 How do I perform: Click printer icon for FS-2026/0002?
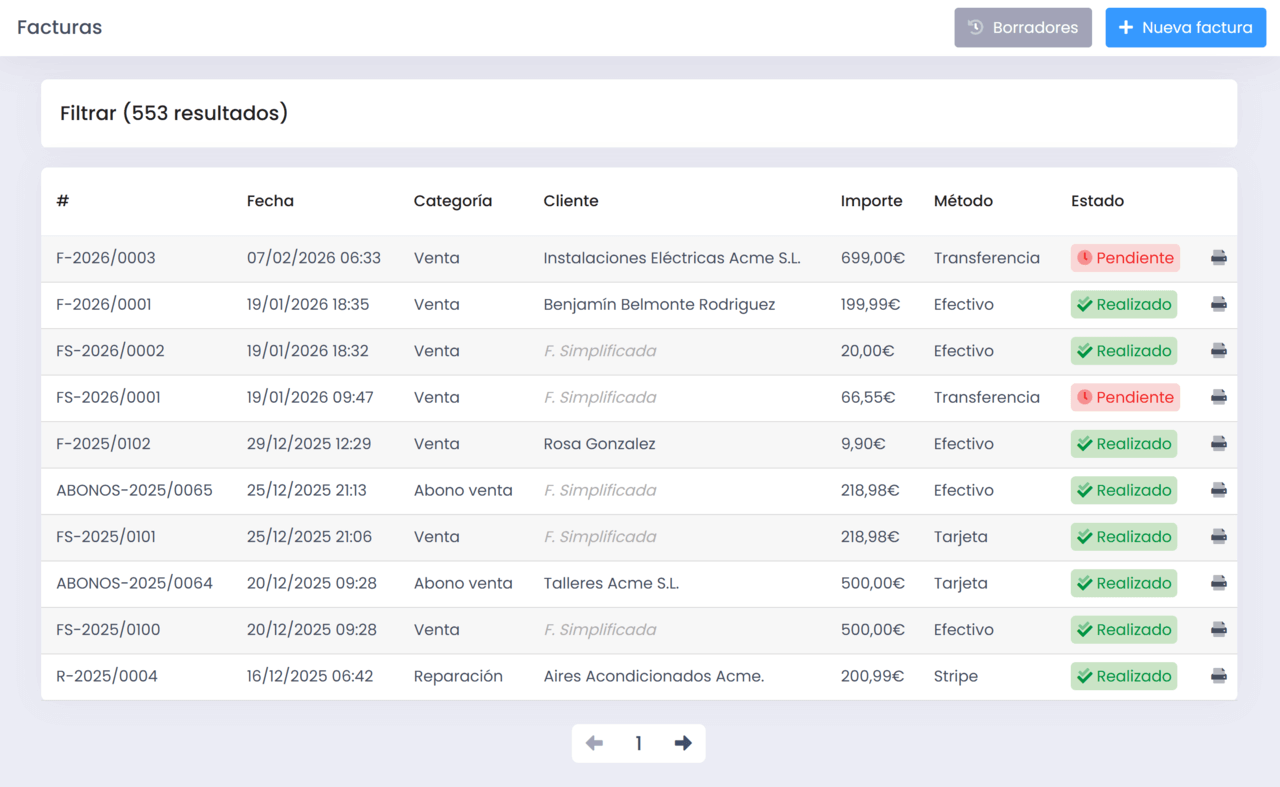(1218, 351)
